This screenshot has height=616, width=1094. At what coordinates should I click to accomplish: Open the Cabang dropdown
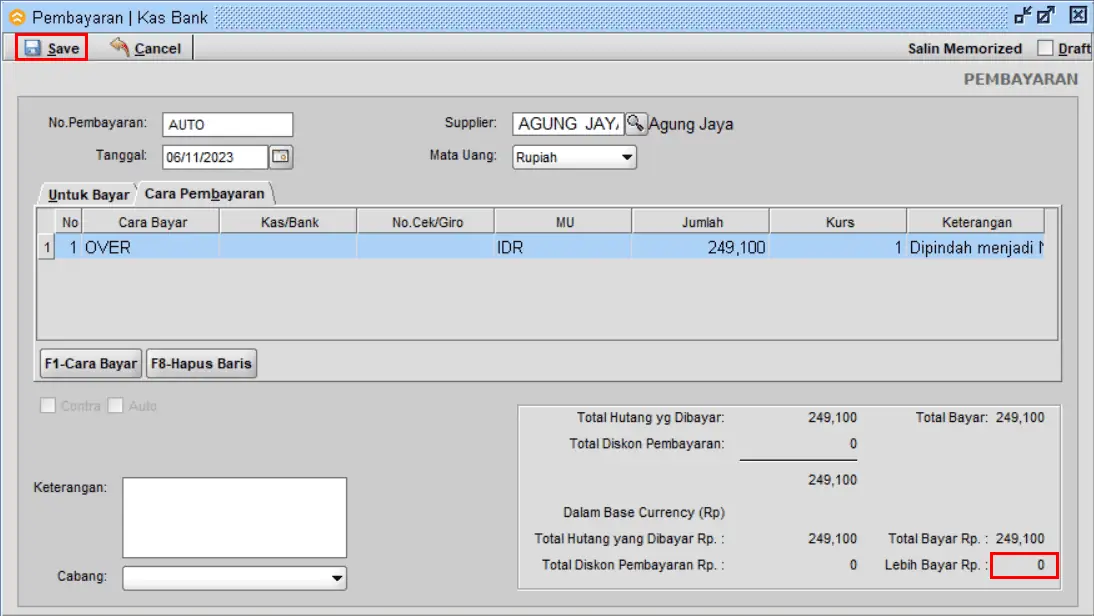pos(337,578)
